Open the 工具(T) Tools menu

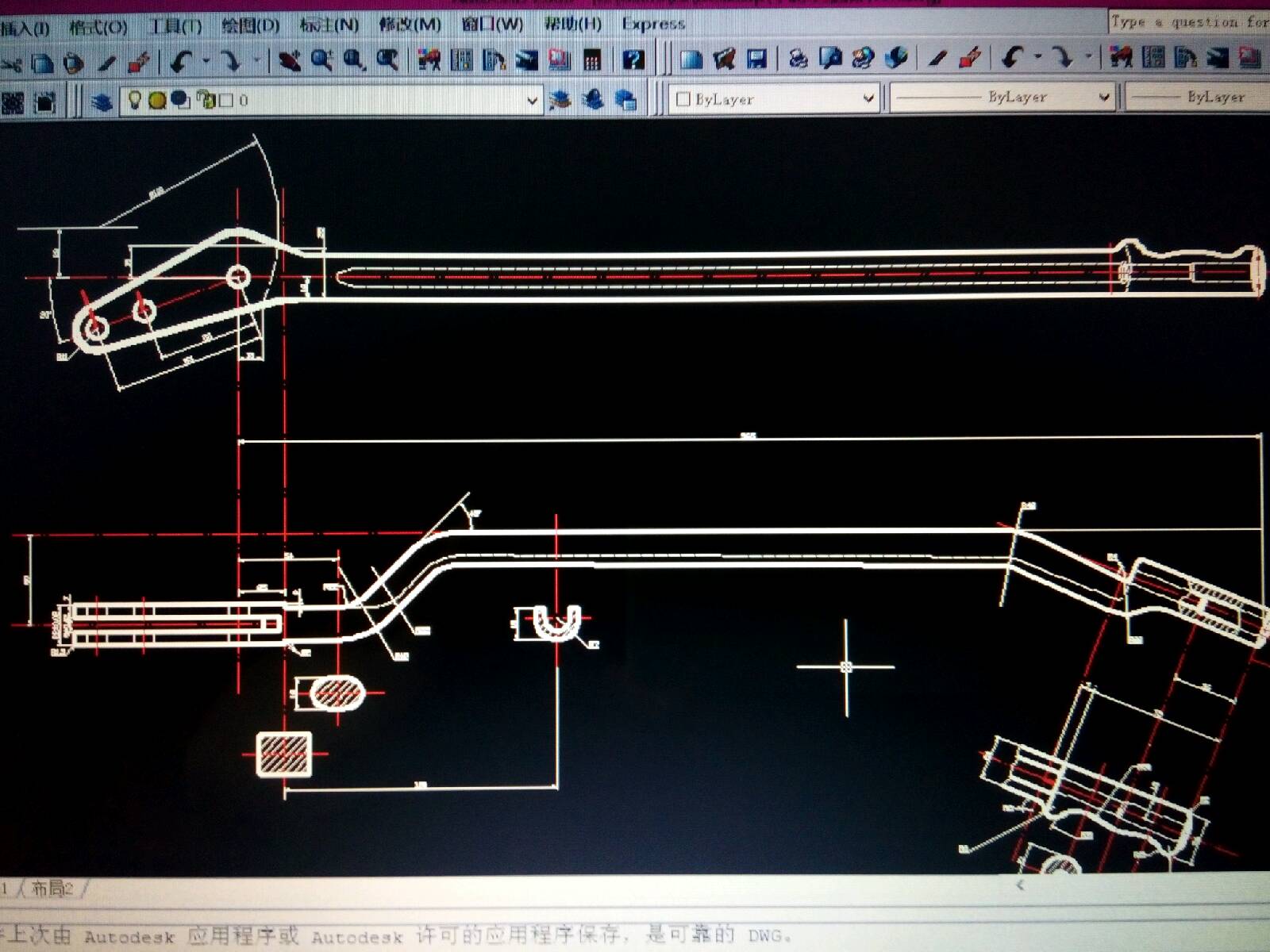click(x=175, y=27)
